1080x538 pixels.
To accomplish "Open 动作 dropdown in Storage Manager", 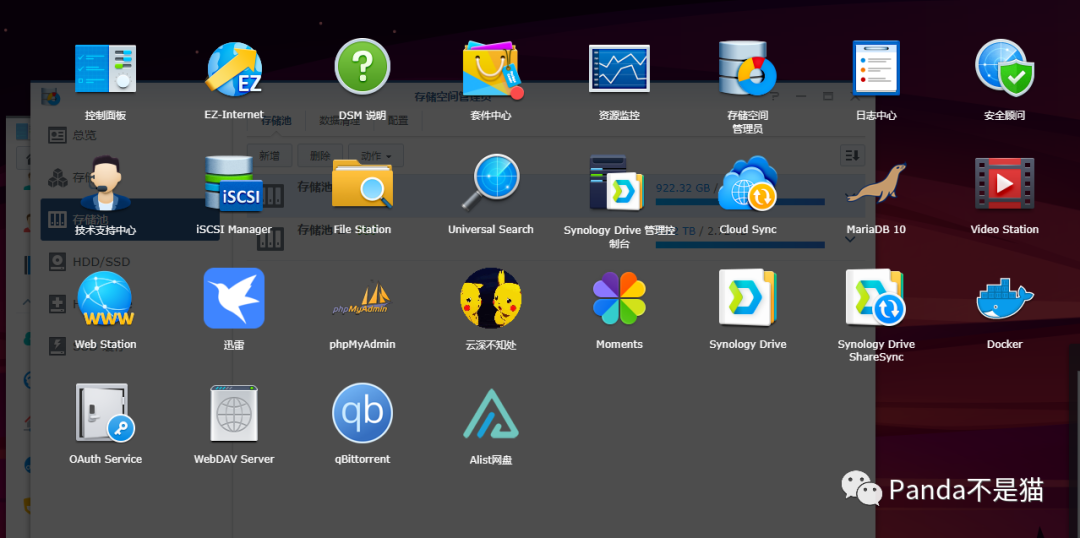I will pyautogui.click(x=376, y=156).
